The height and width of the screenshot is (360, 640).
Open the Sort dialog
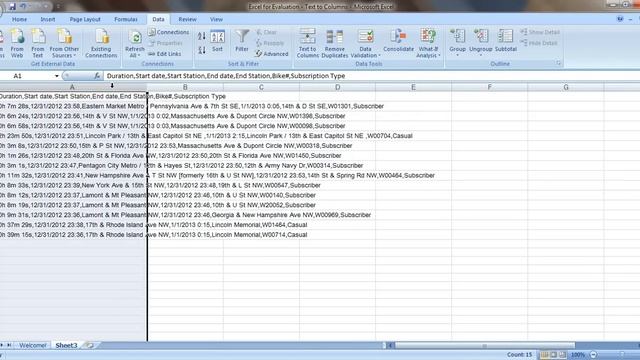pyautogui.click(x=217, y=41)
